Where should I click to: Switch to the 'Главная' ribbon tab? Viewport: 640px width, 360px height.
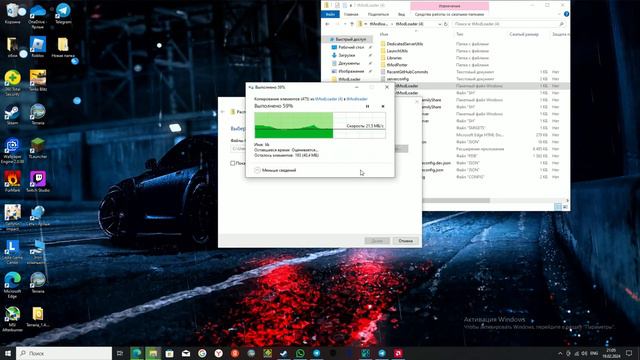[x=351, y=14]
